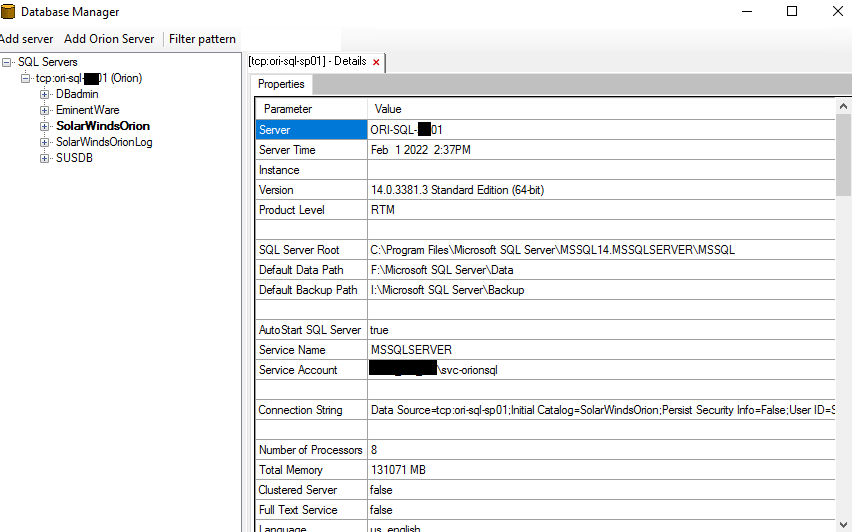Expand the SolarWindsOrion database node

(45, 127)
